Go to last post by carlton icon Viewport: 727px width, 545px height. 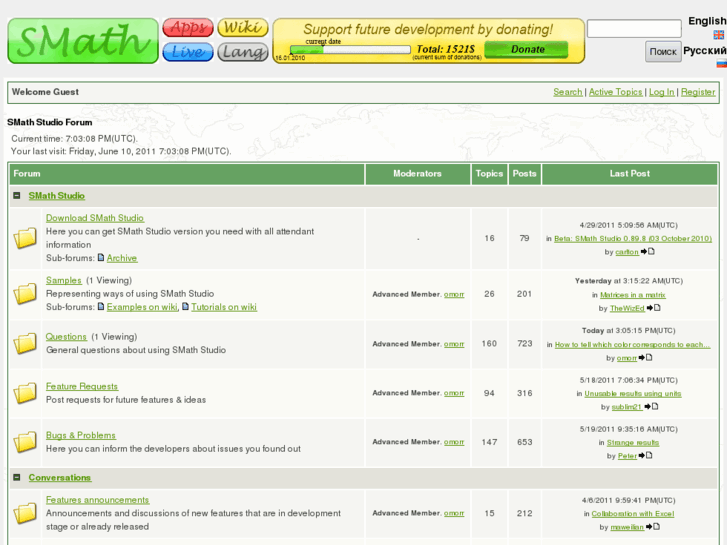point(648,251)
